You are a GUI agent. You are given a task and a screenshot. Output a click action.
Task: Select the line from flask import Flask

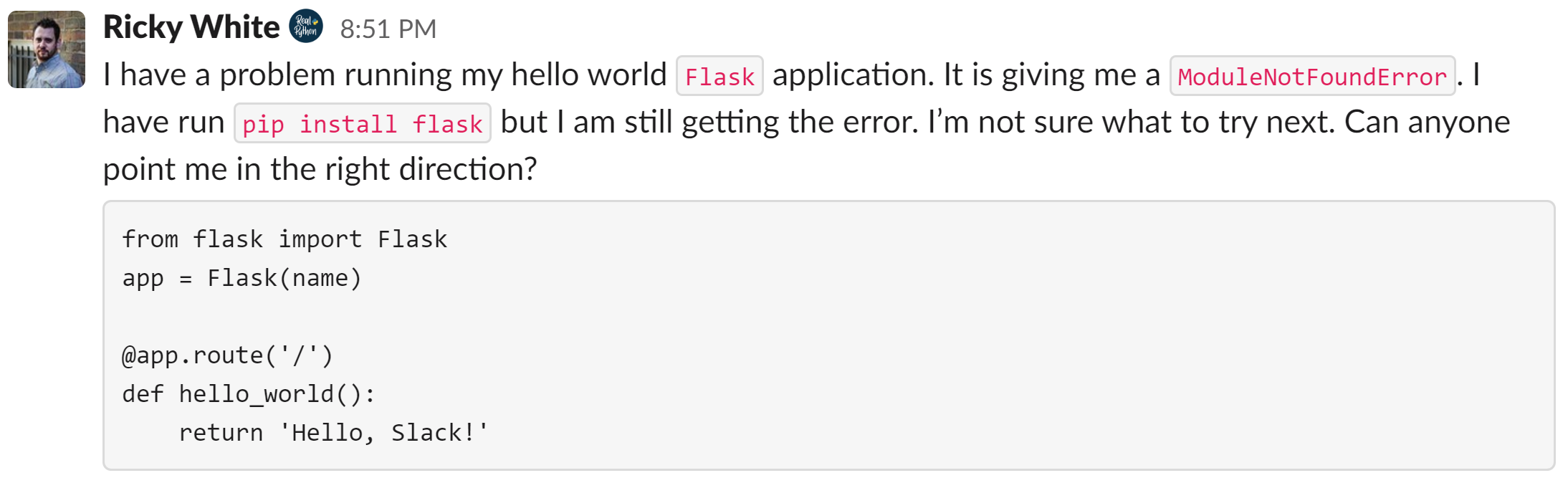285,239
